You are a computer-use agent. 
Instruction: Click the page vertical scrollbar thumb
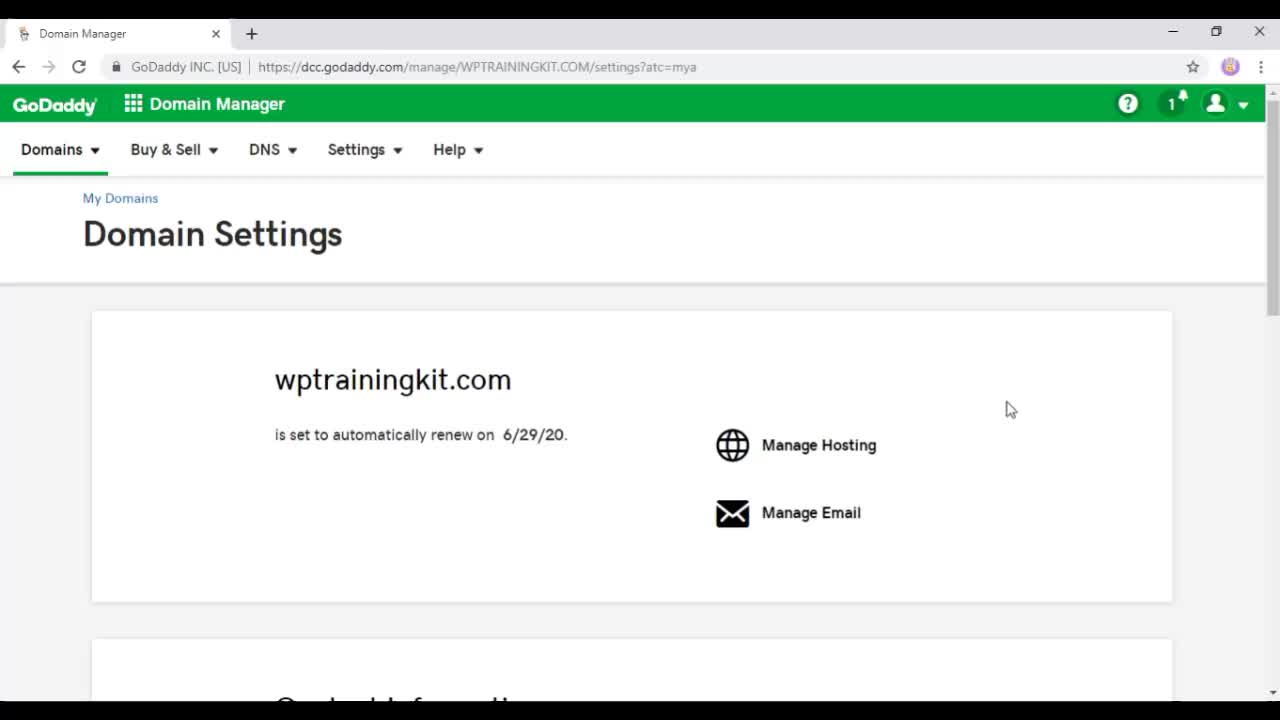pyautogui.click(x=1272, y=208)
